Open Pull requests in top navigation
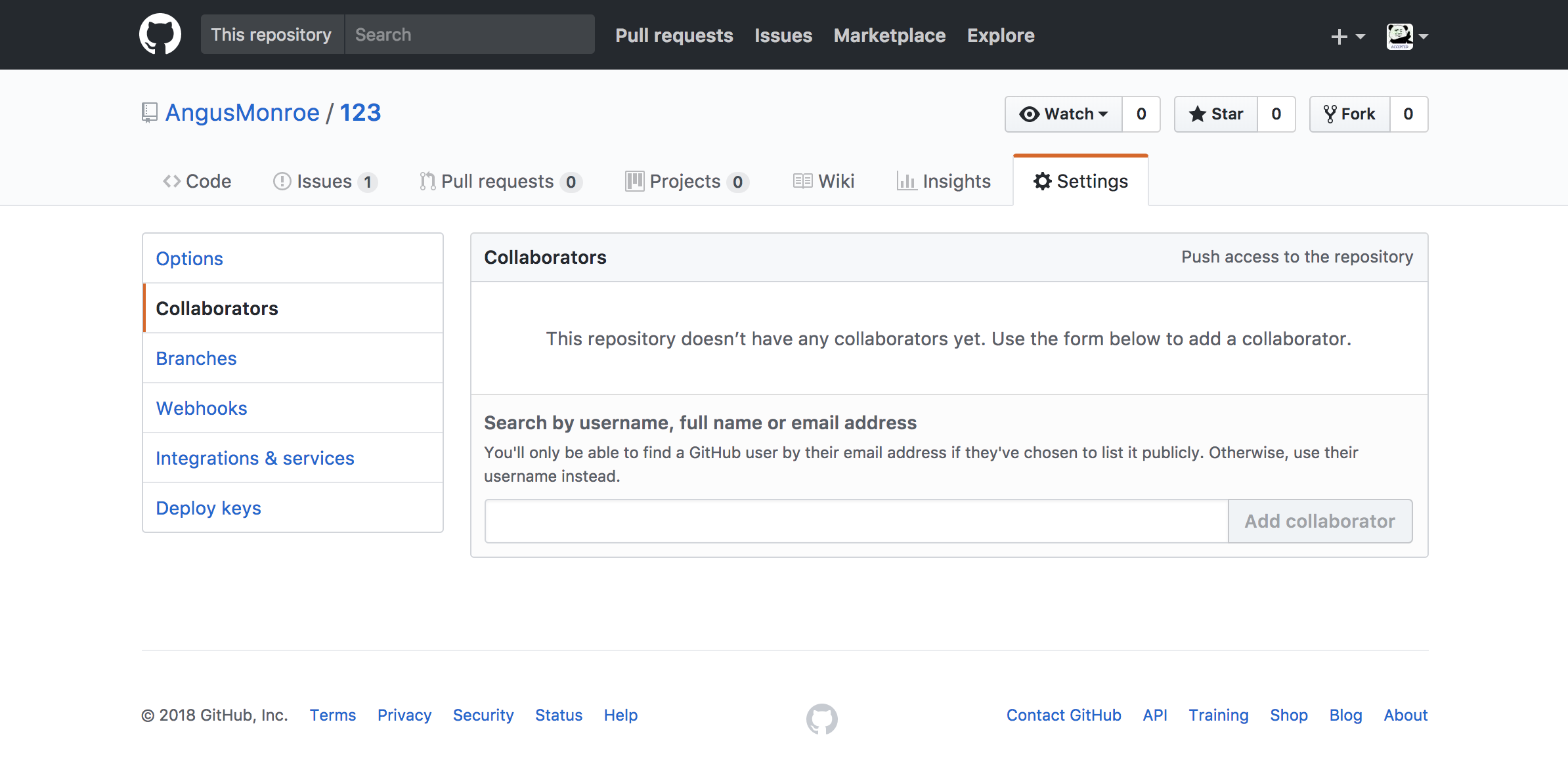 (x=674, y=35)
